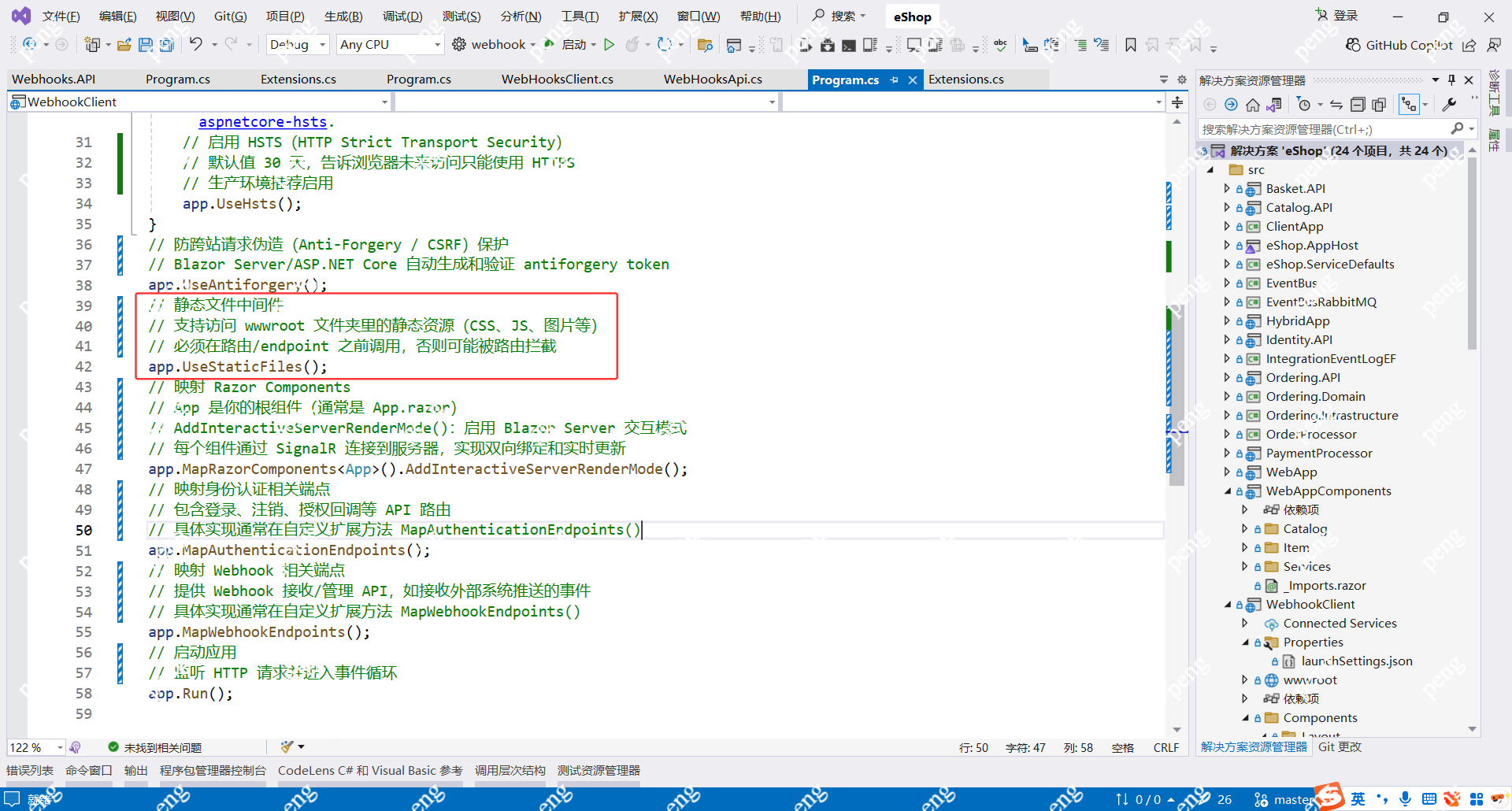1512x811 pixels.
Task: Switch to the Webhooks.API tab
Action: coord(54,80)
